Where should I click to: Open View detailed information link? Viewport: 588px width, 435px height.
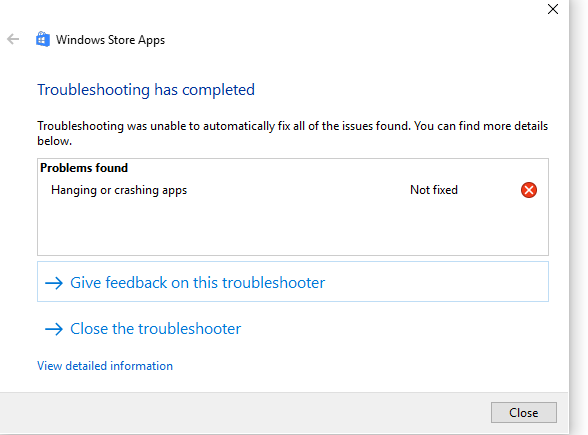[105, 366]
